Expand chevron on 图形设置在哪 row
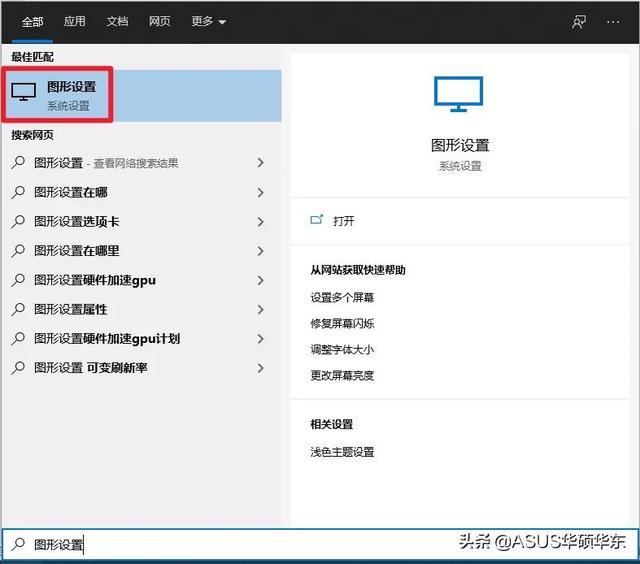 point(260,192)
